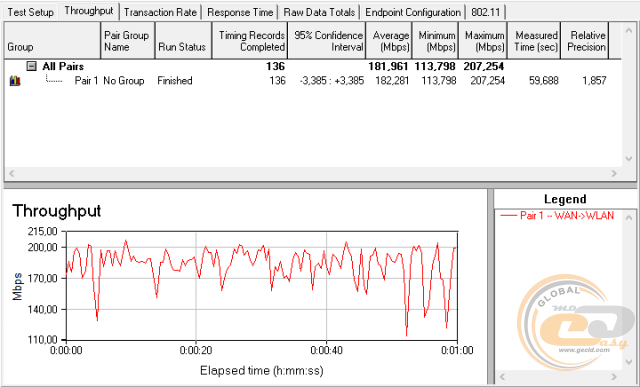Click the '182,281' average value

pyautogui.click(x=392, y=81)
